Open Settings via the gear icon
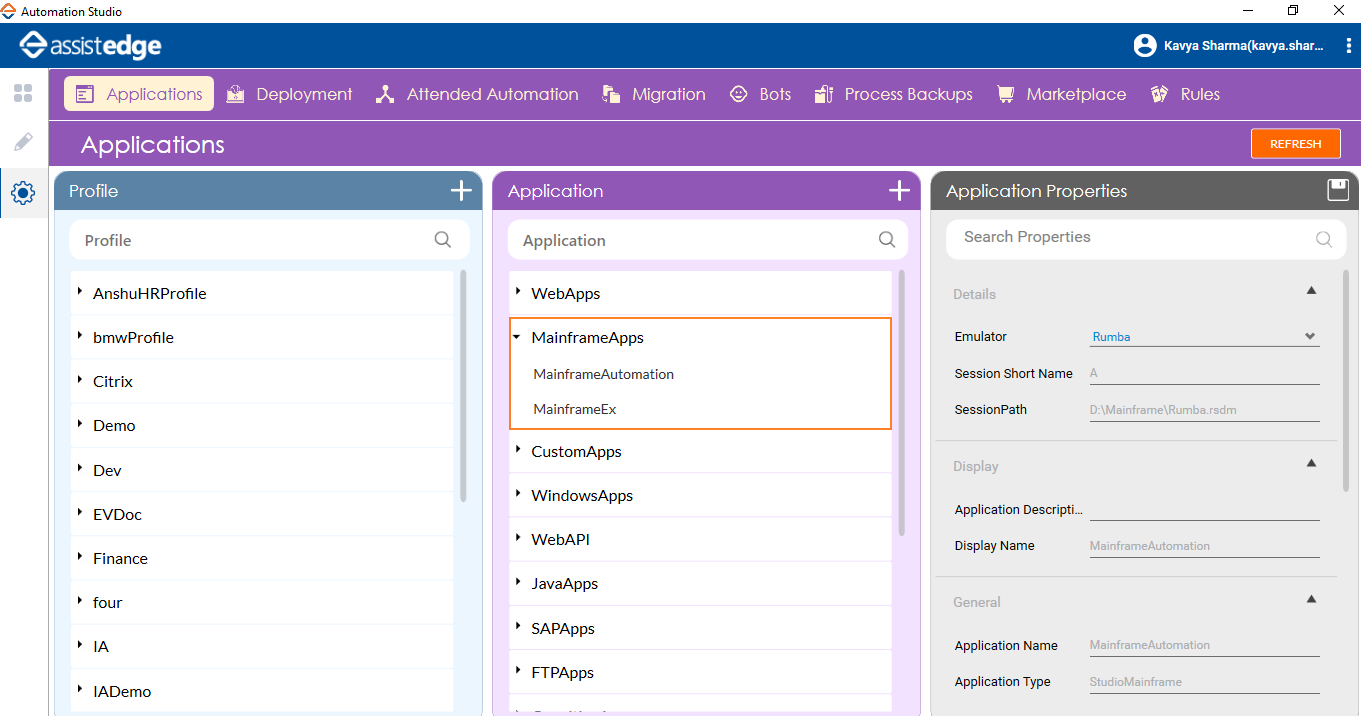1361x716 pixels. [x=23, y=193]
